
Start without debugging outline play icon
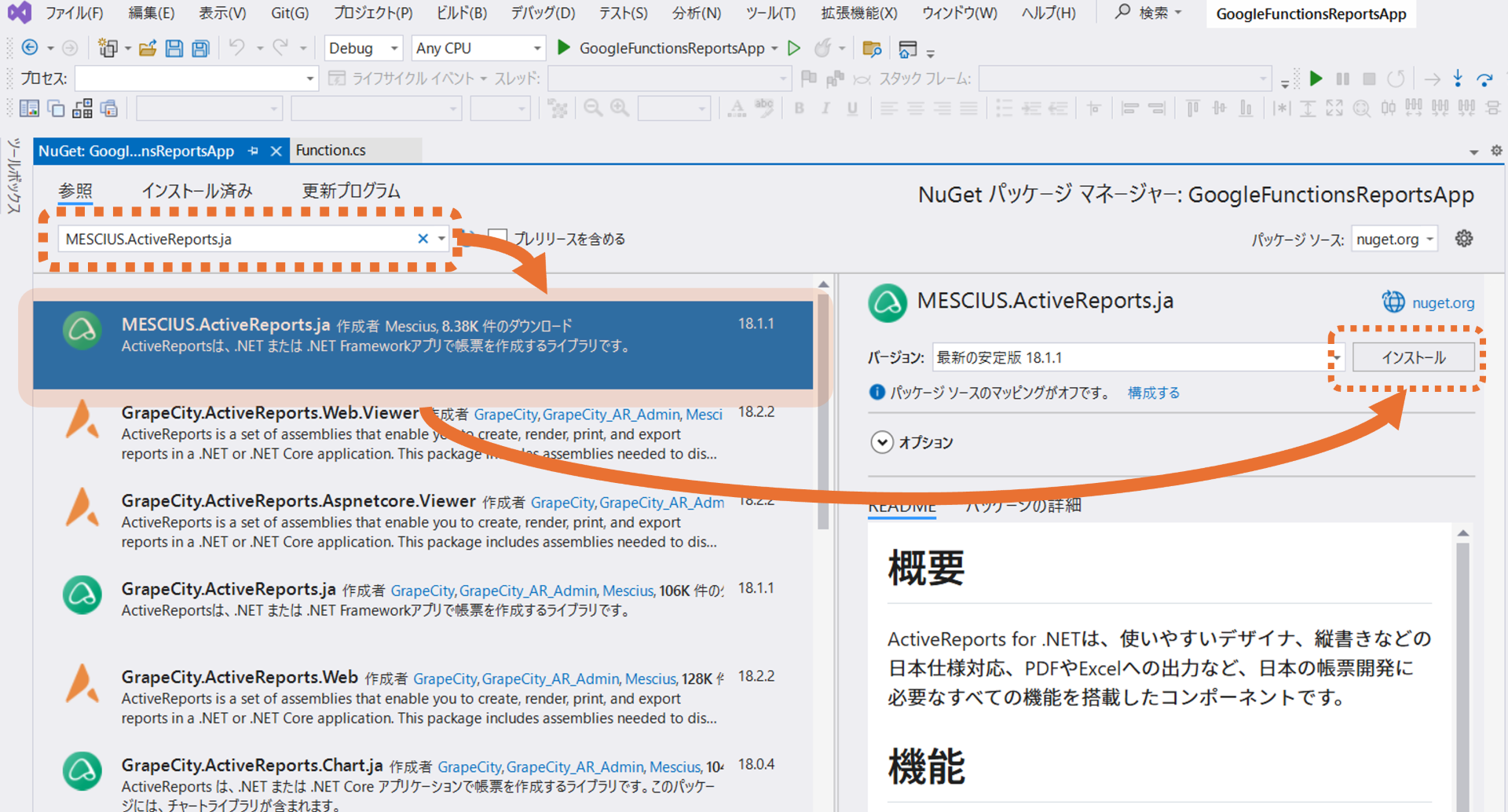click(794, 48)
